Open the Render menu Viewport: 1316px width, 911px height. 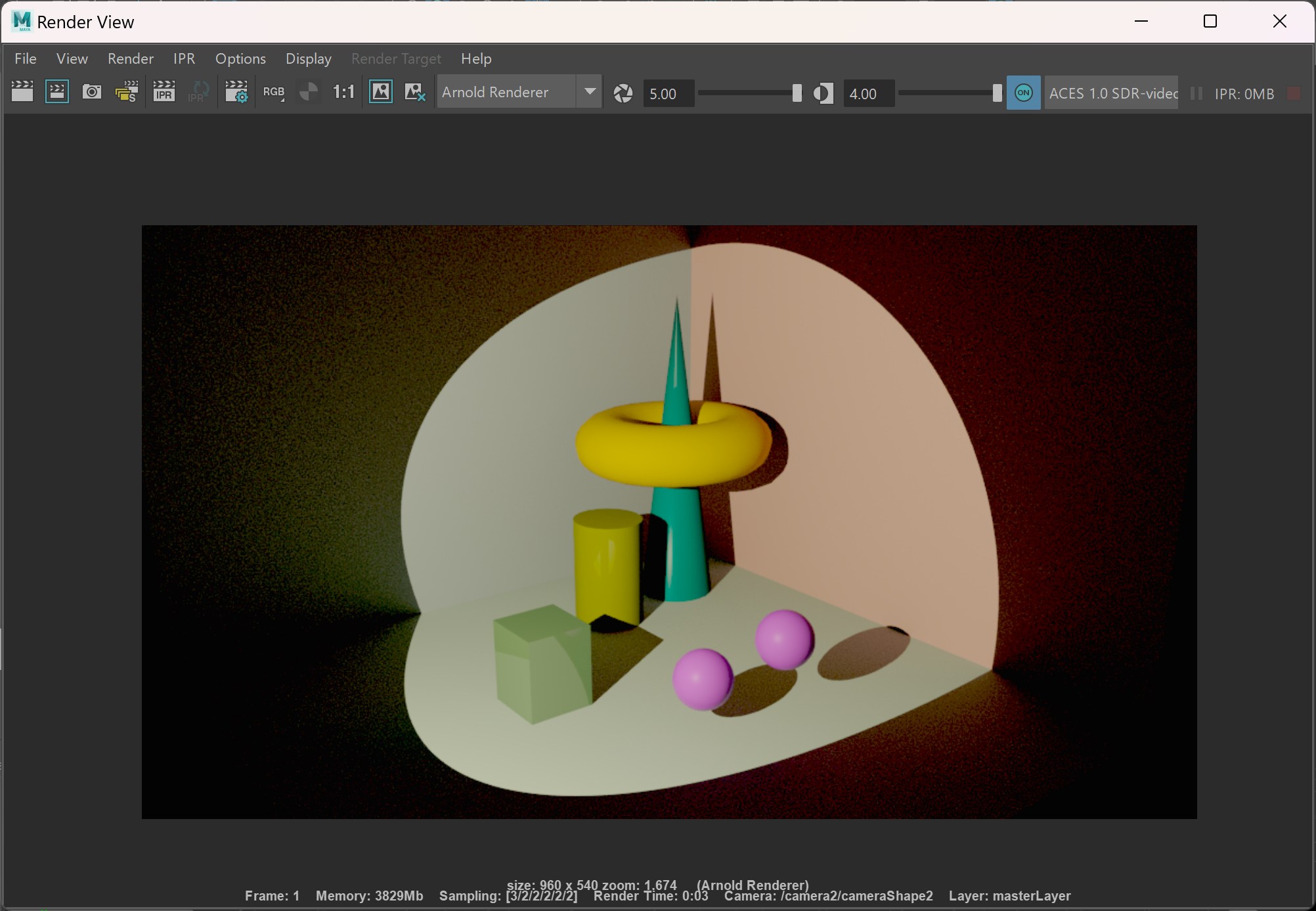coord(130,58)
